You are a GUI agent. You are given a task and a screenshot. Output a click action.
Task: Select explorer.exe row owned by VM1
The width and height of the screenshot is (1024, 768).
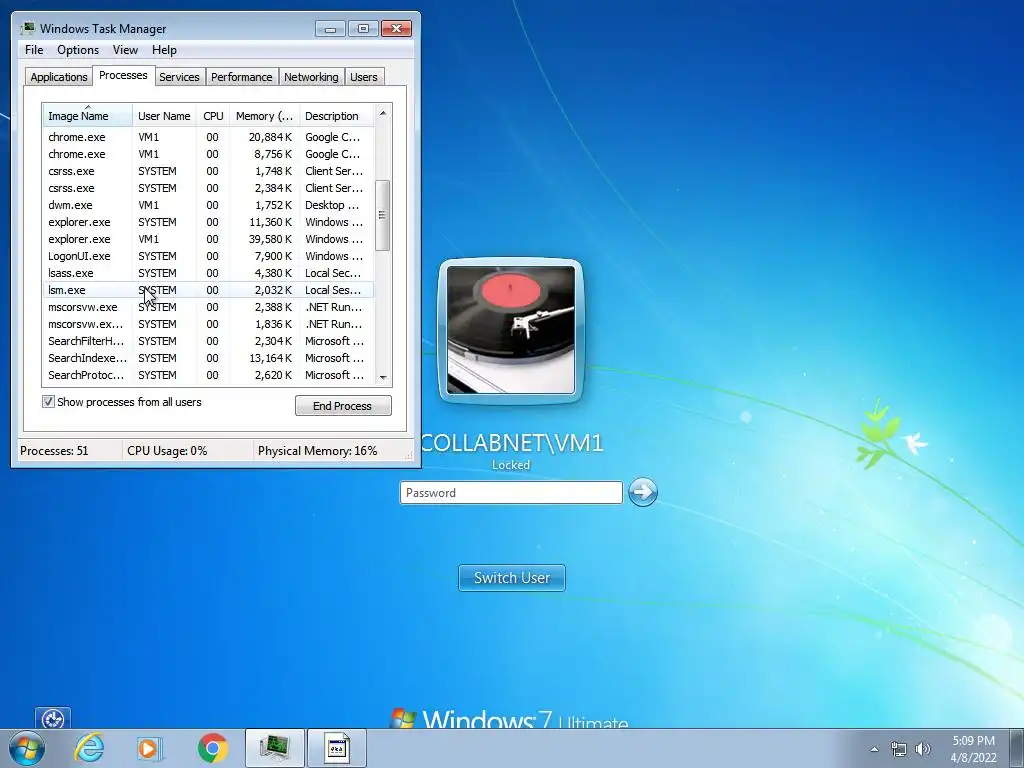(x=208, y=239)
